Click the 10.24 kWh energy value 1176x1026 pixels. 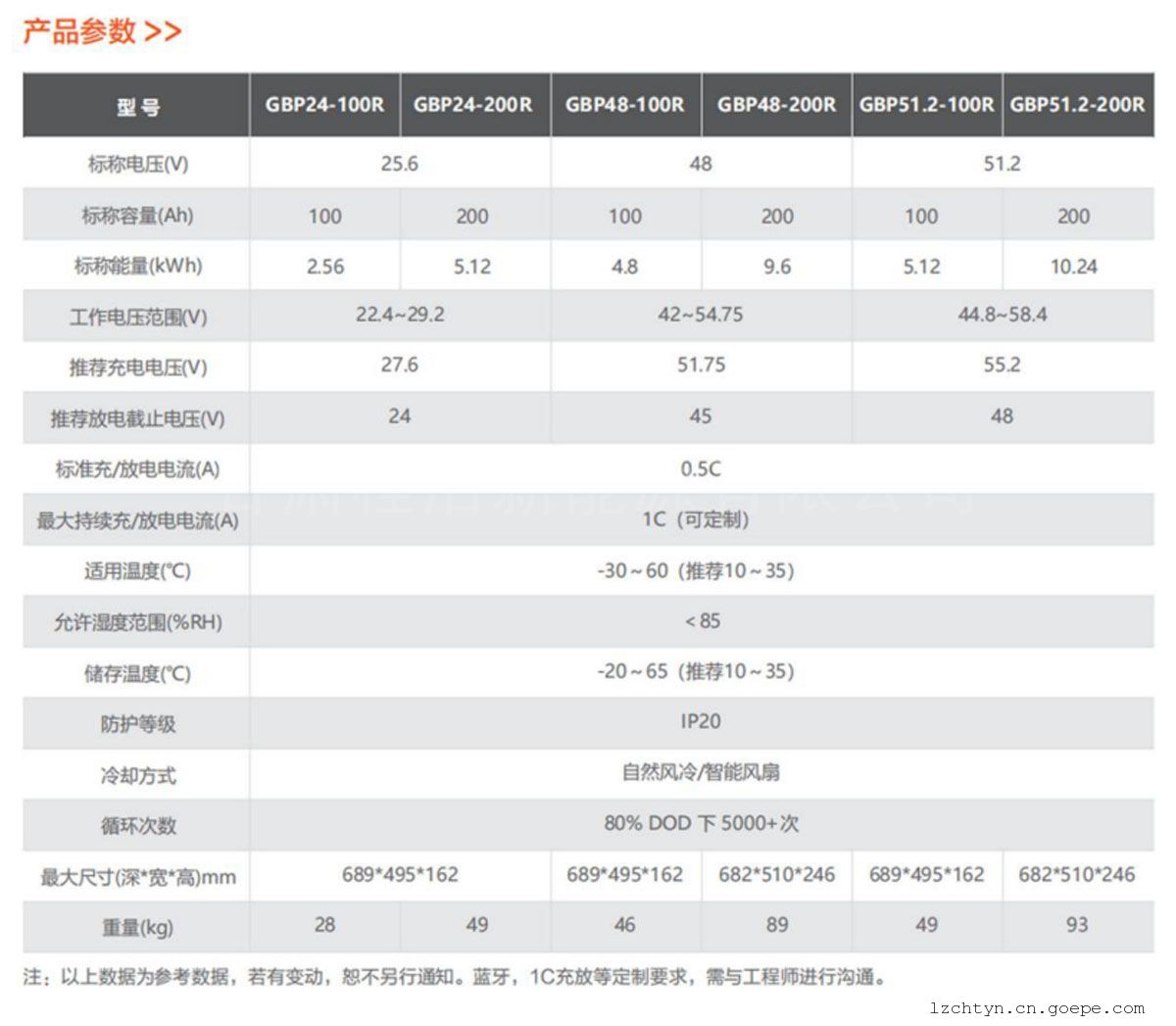coord(1074,267)
